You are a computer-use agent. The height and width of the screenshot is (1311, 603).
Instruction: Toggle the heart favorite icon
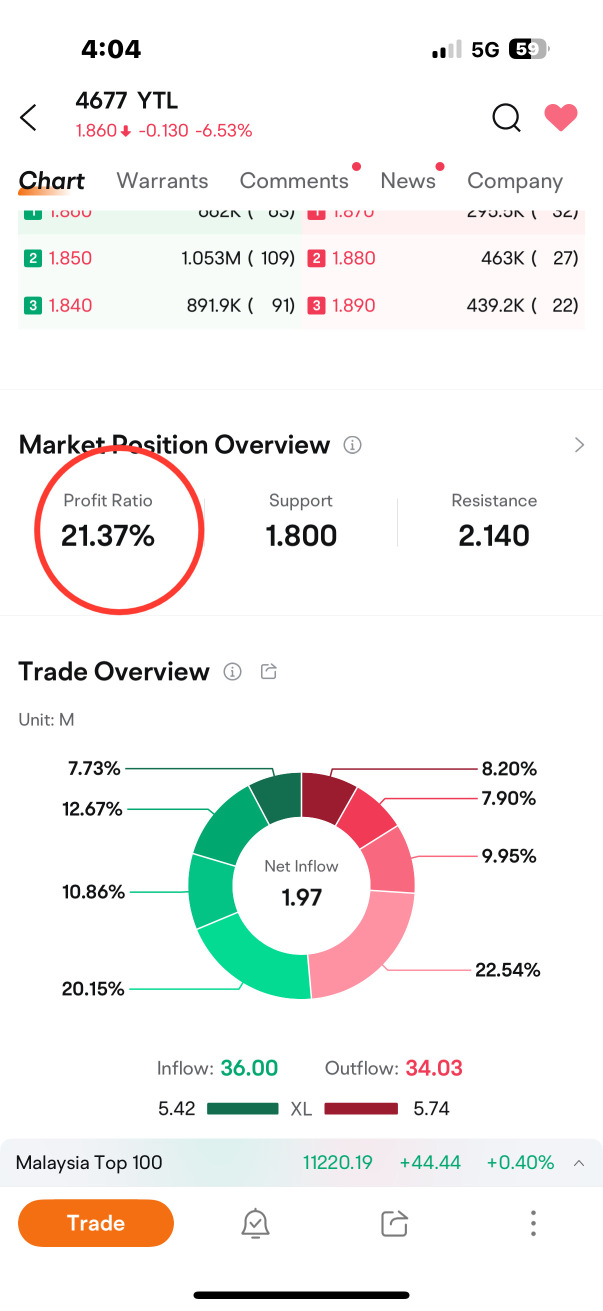coord(561,117)
